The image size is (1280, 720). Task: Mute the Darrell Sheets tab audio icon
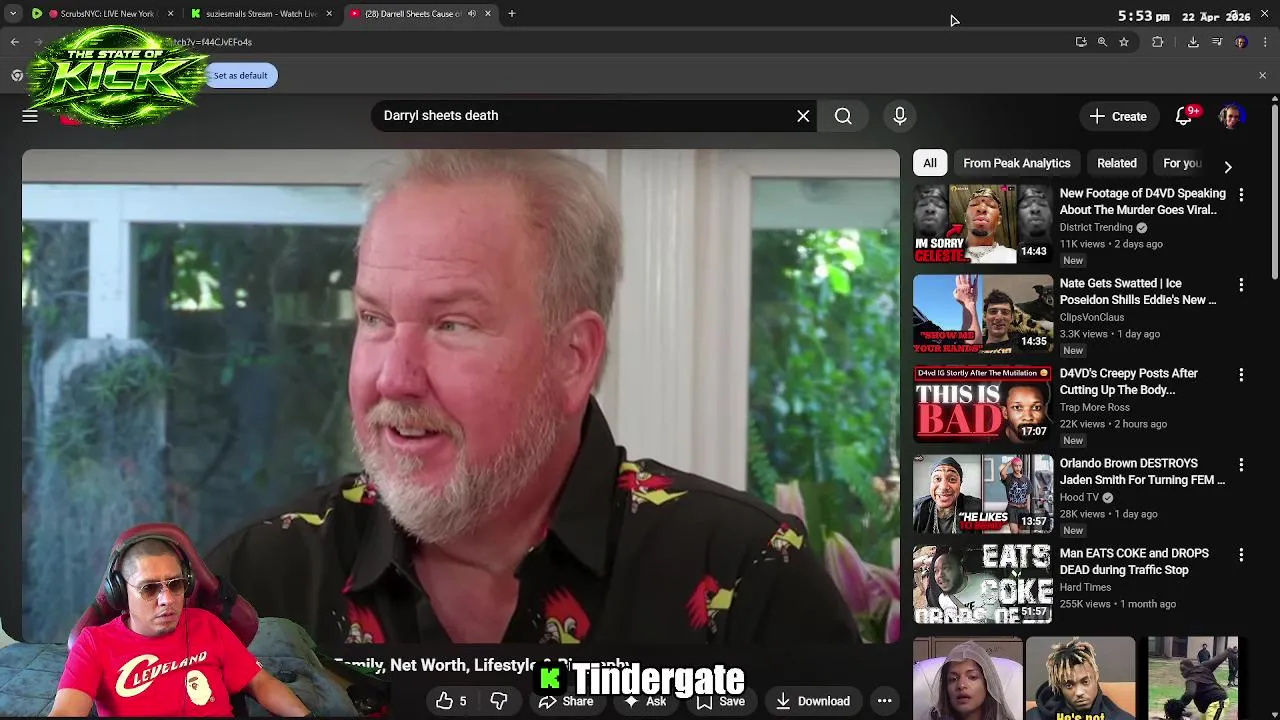point(472,14)
